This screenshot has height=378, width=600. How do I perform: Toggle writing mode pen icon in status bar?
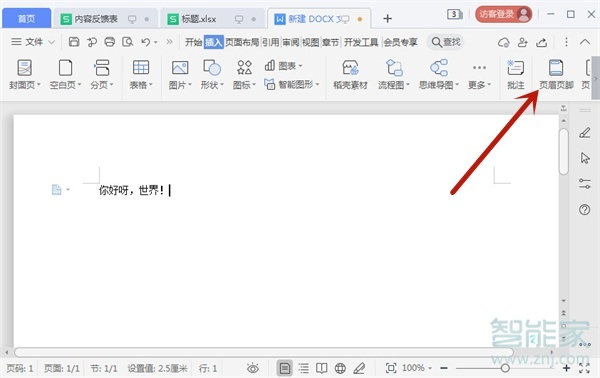point(359,368)
